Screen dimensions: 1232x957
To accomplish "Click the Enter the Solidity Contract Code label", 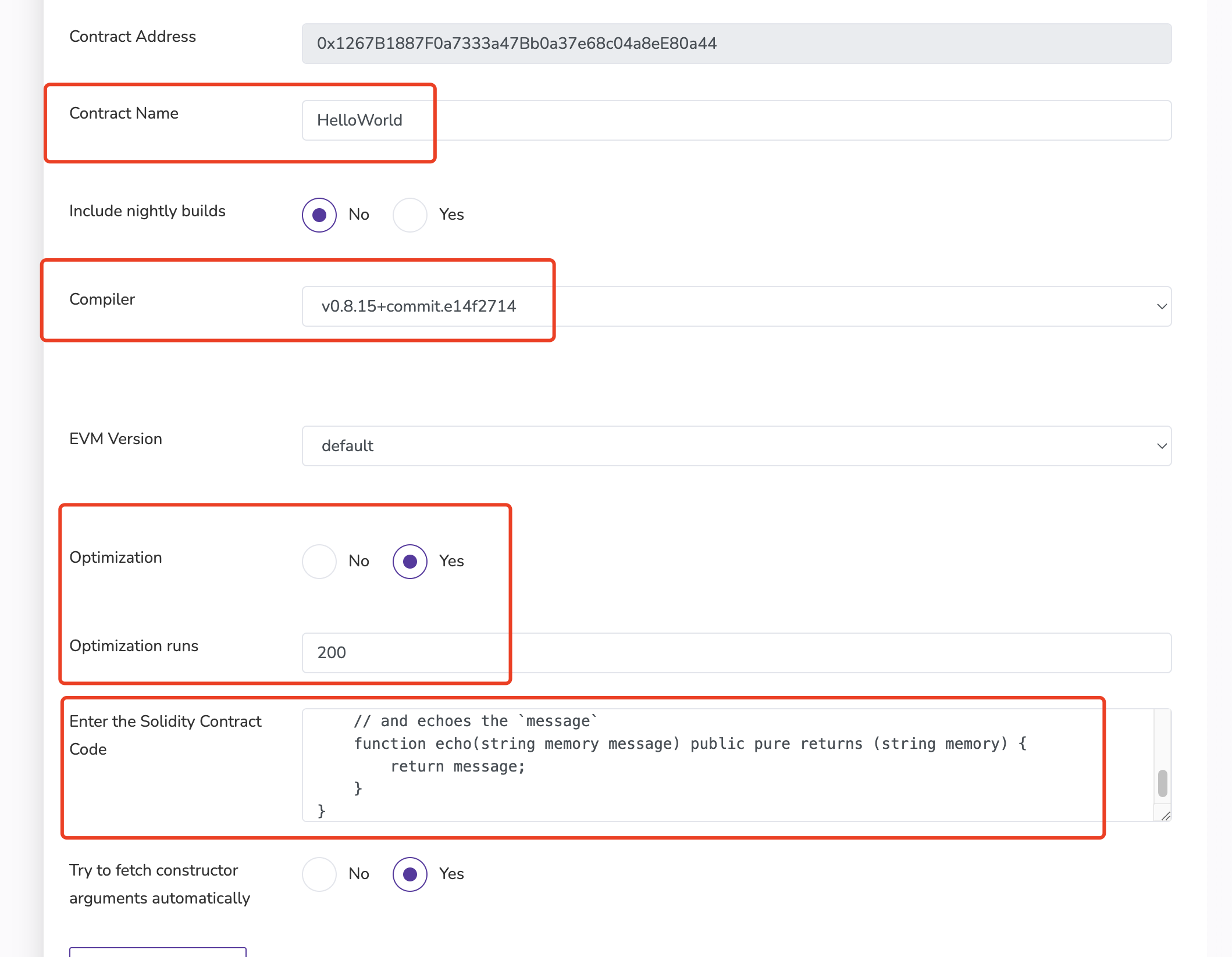I will click(165, 735).
